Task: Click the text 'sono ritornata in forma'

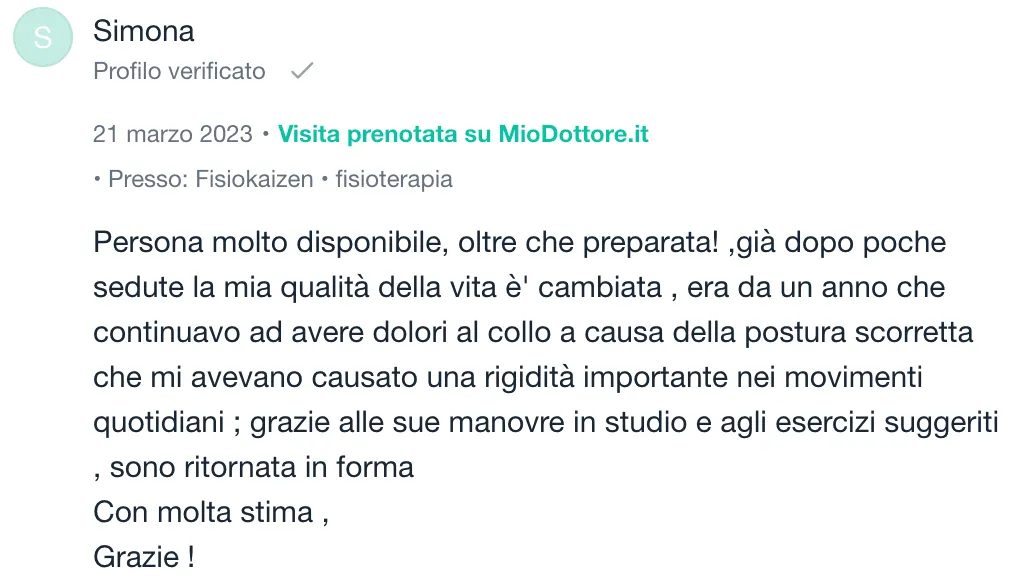Action: 261,468
